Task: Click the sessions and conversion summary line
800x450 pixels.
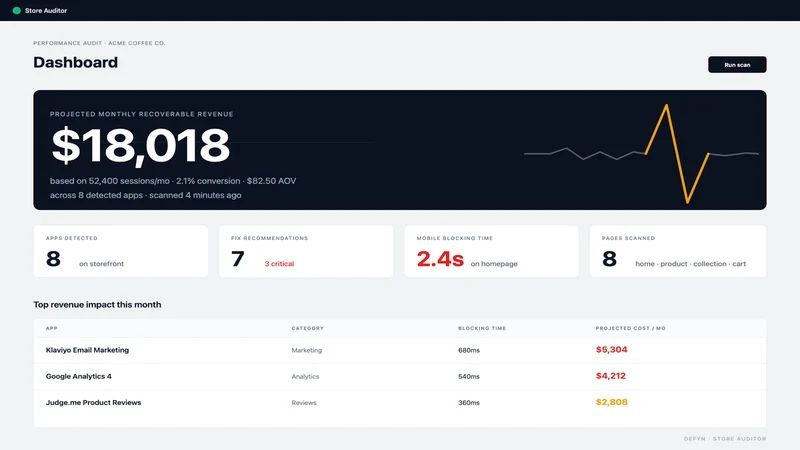Action: (x=173, y=181)
